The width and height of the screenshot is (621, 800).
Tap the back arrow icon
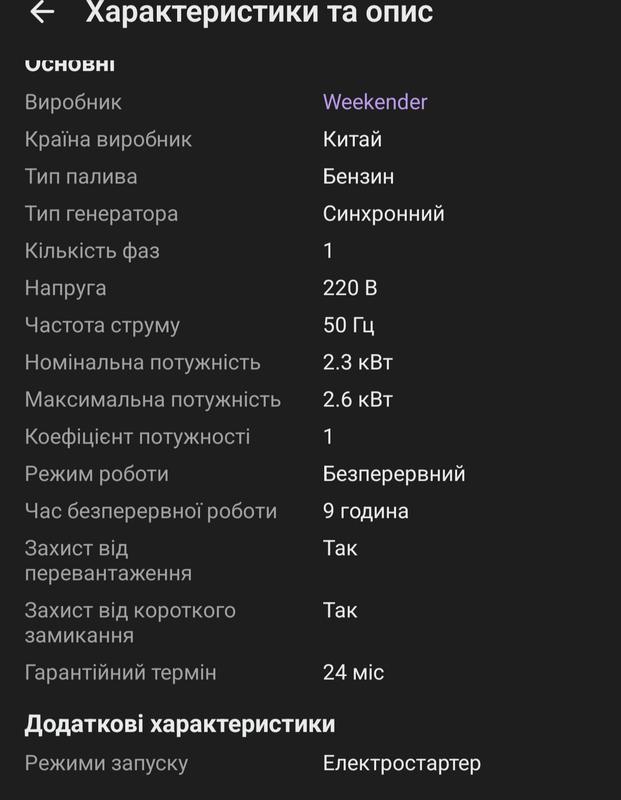click(x=42, y=12)
